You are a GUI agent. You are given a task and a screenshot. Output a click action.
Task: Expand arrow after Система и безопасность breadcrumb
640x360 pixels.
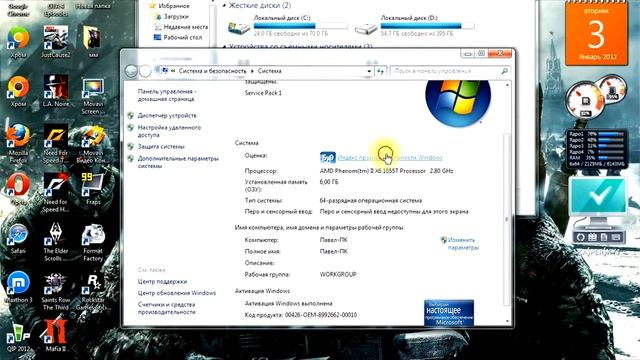(x=252, y=71)
